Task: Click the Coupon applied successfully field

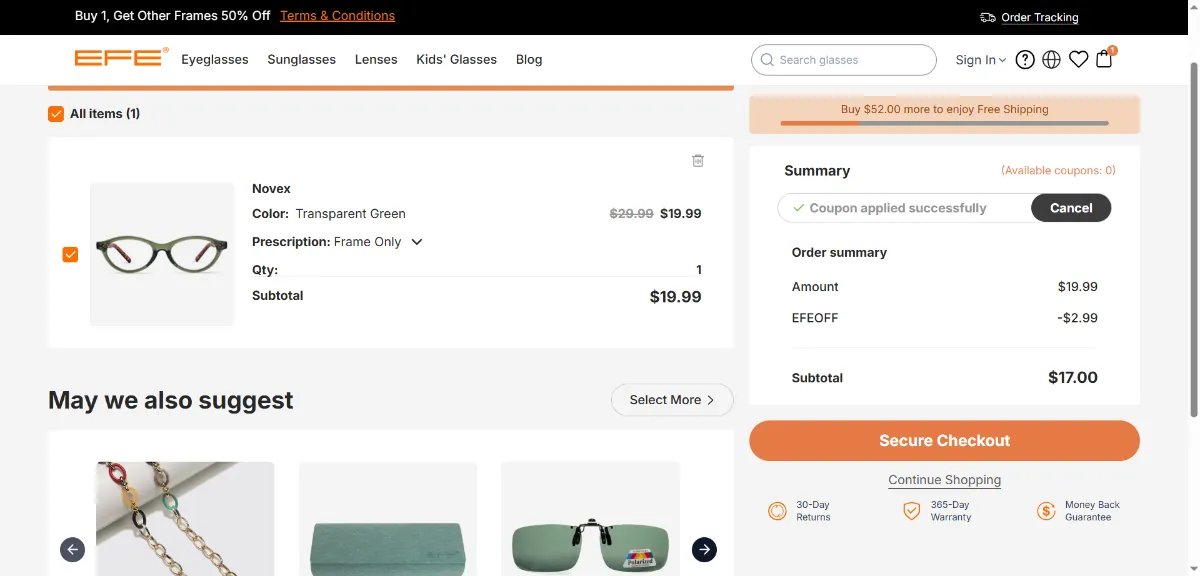Action: (904, 208)
